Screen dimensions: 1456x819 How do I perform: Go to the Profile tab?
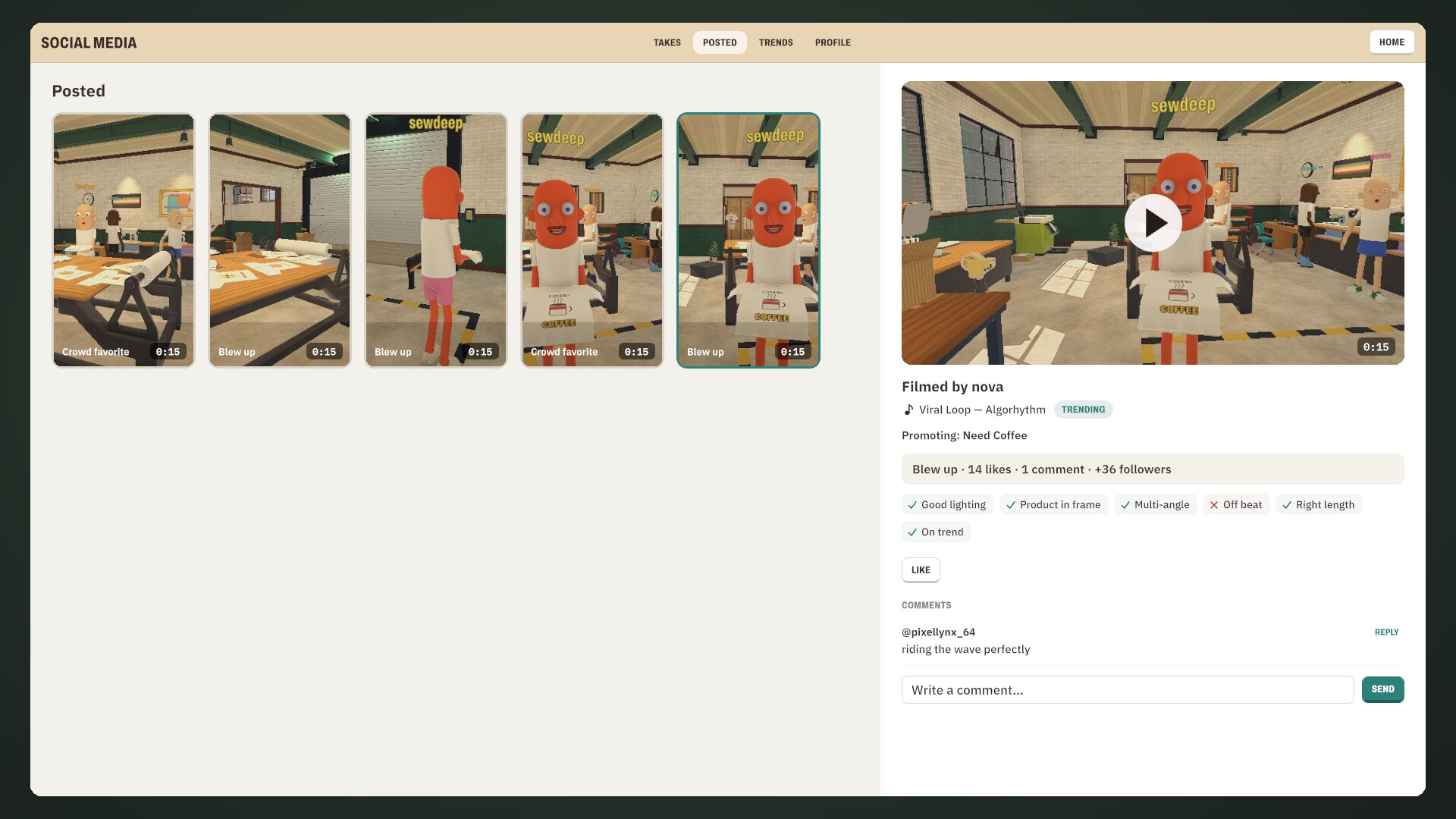click(833, 42)
